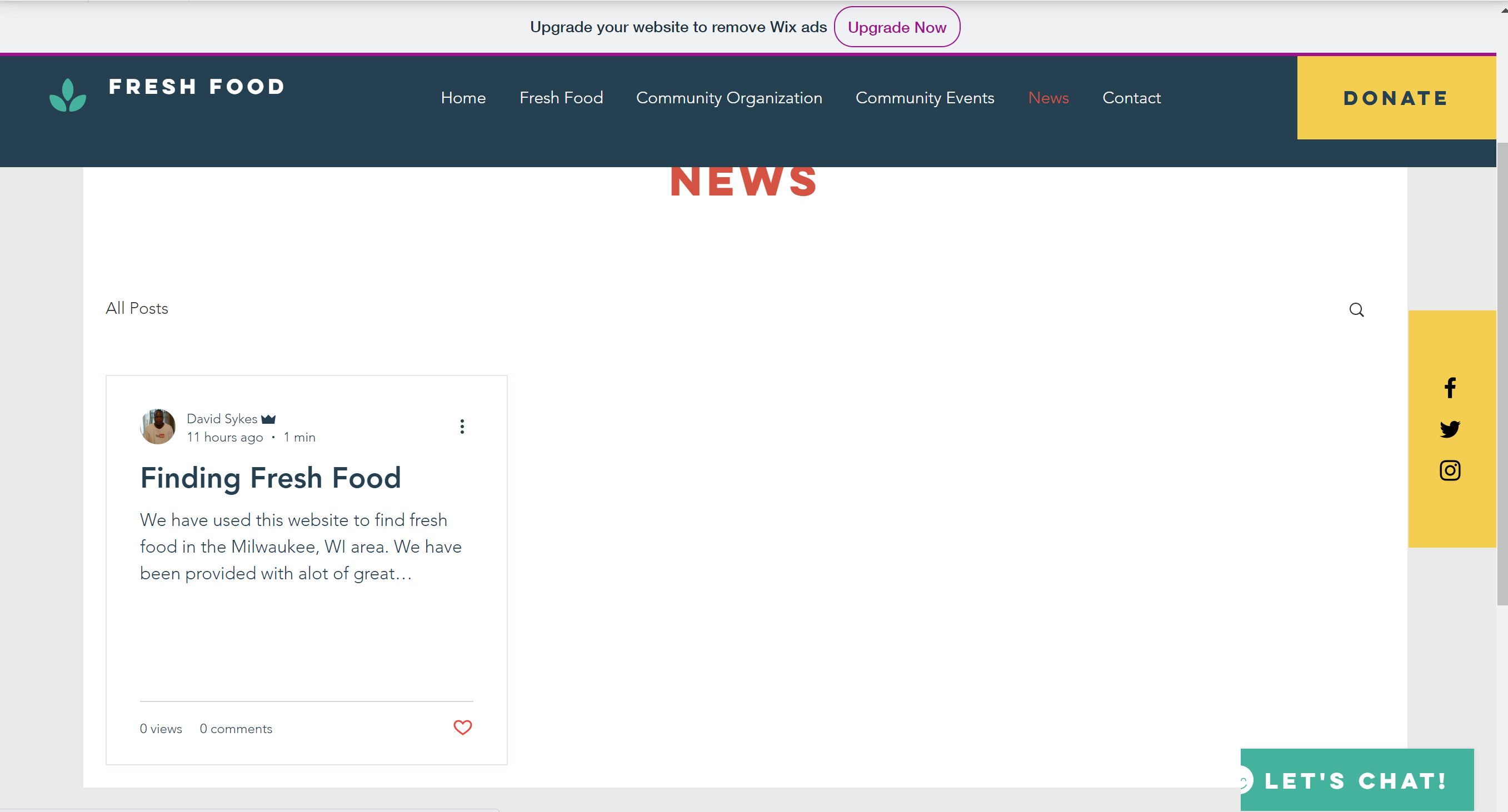Screen dimensions: 1508x812
Task: Navigate to Community Events page
Action: pyautogui.click(x=925, y=98)
